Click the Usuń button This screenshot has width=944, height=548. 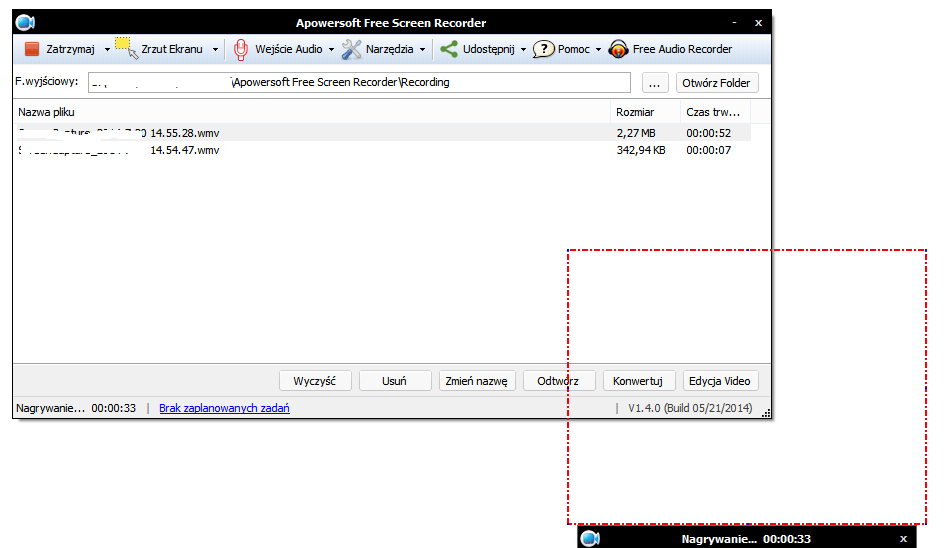tap(394, 381)
